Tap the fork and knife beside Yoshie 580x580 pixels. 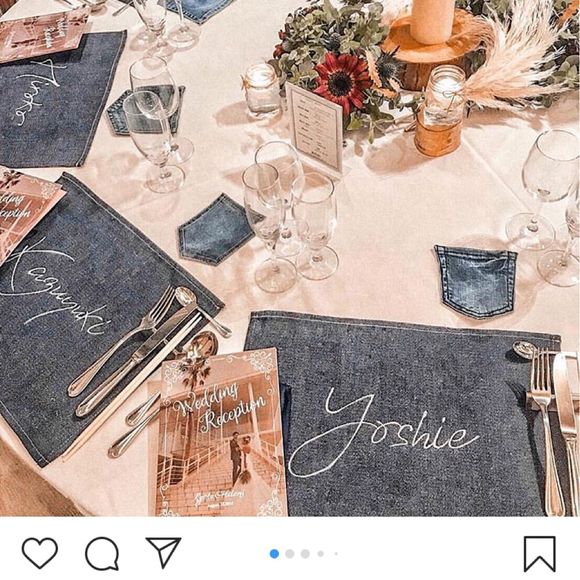click(x=554, y=429)
